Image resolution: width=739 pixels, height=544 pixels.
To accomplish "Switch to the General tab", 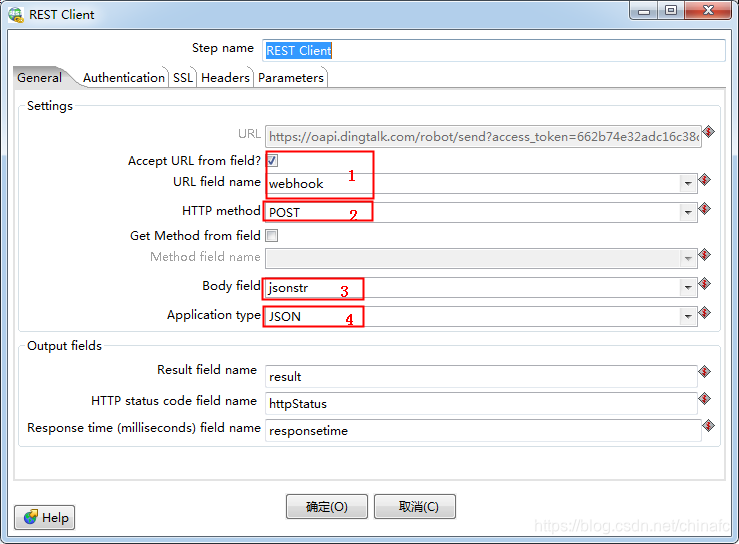I will (40, 78).
